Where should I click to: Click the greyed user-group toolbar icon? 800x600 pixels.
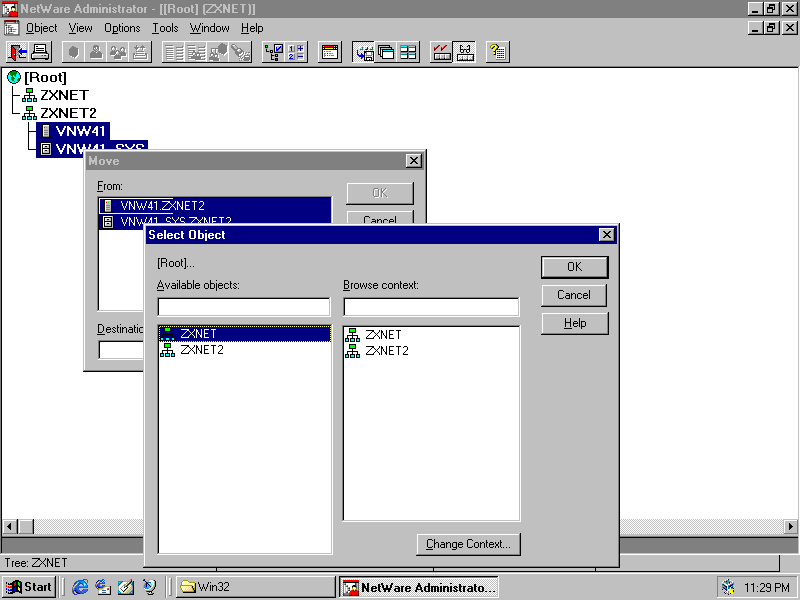[x=118, y=52]
